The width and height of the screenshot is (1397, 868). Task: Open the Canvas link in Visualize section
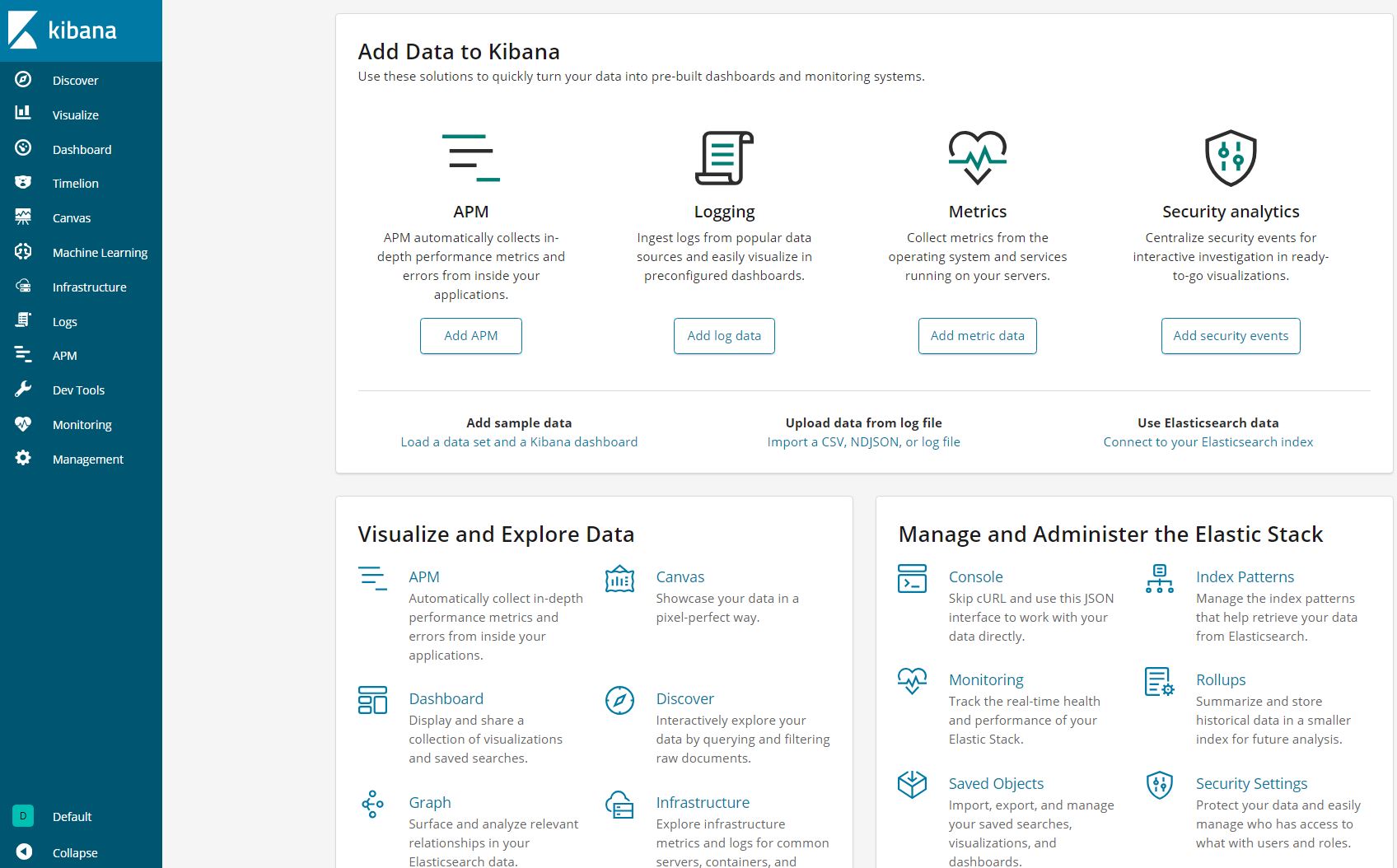click(680, 576)
